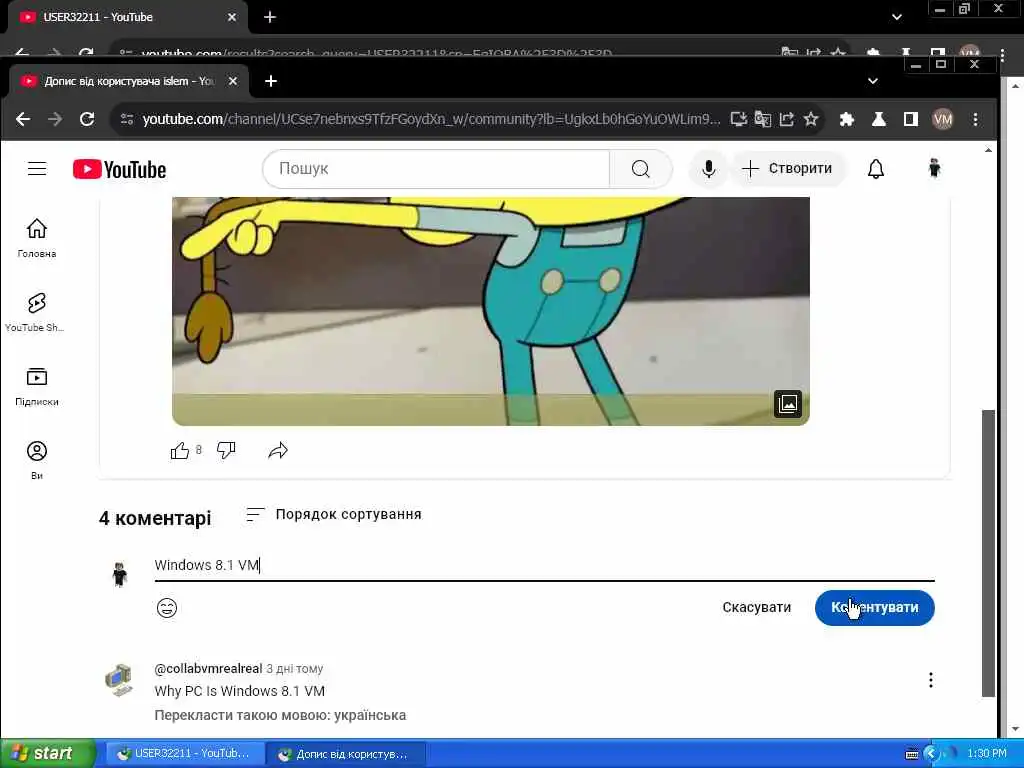Start voice search with the microphone icon
1024x768 pixels.
point(709,168)
